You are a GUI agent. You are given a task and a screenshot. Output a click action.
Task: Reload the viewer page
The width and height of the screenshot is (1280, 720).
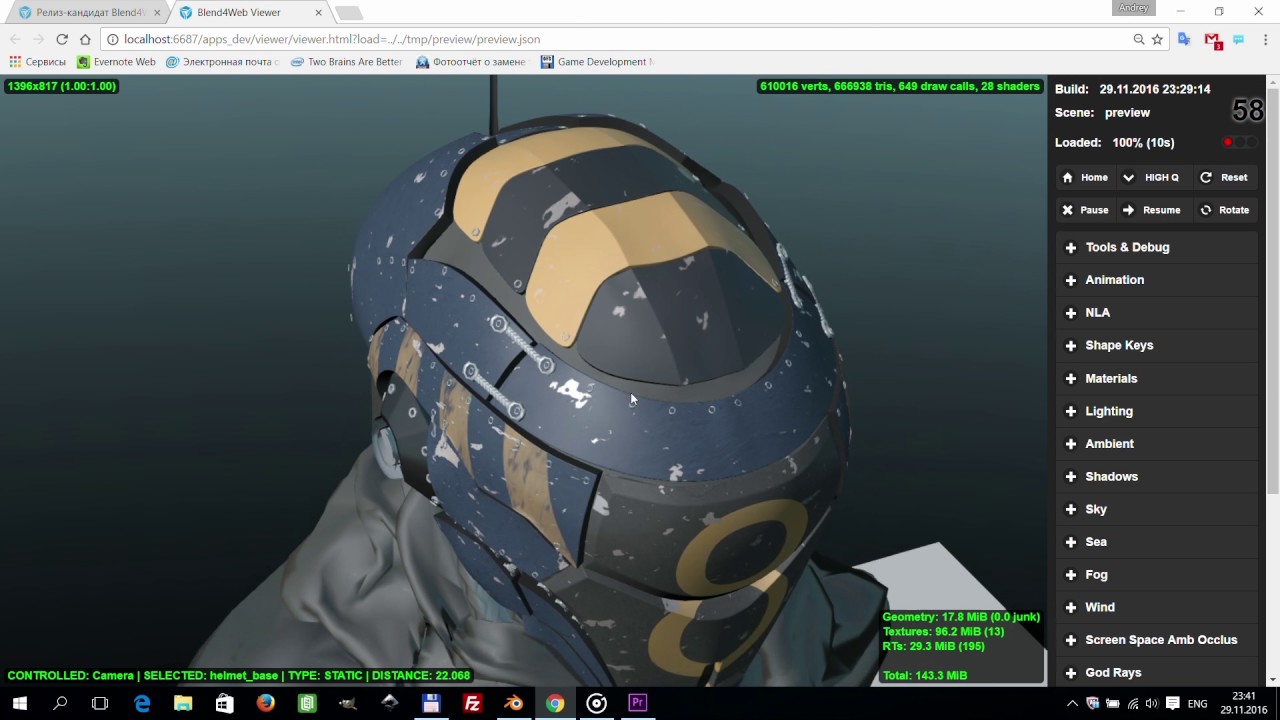[62, 39]
